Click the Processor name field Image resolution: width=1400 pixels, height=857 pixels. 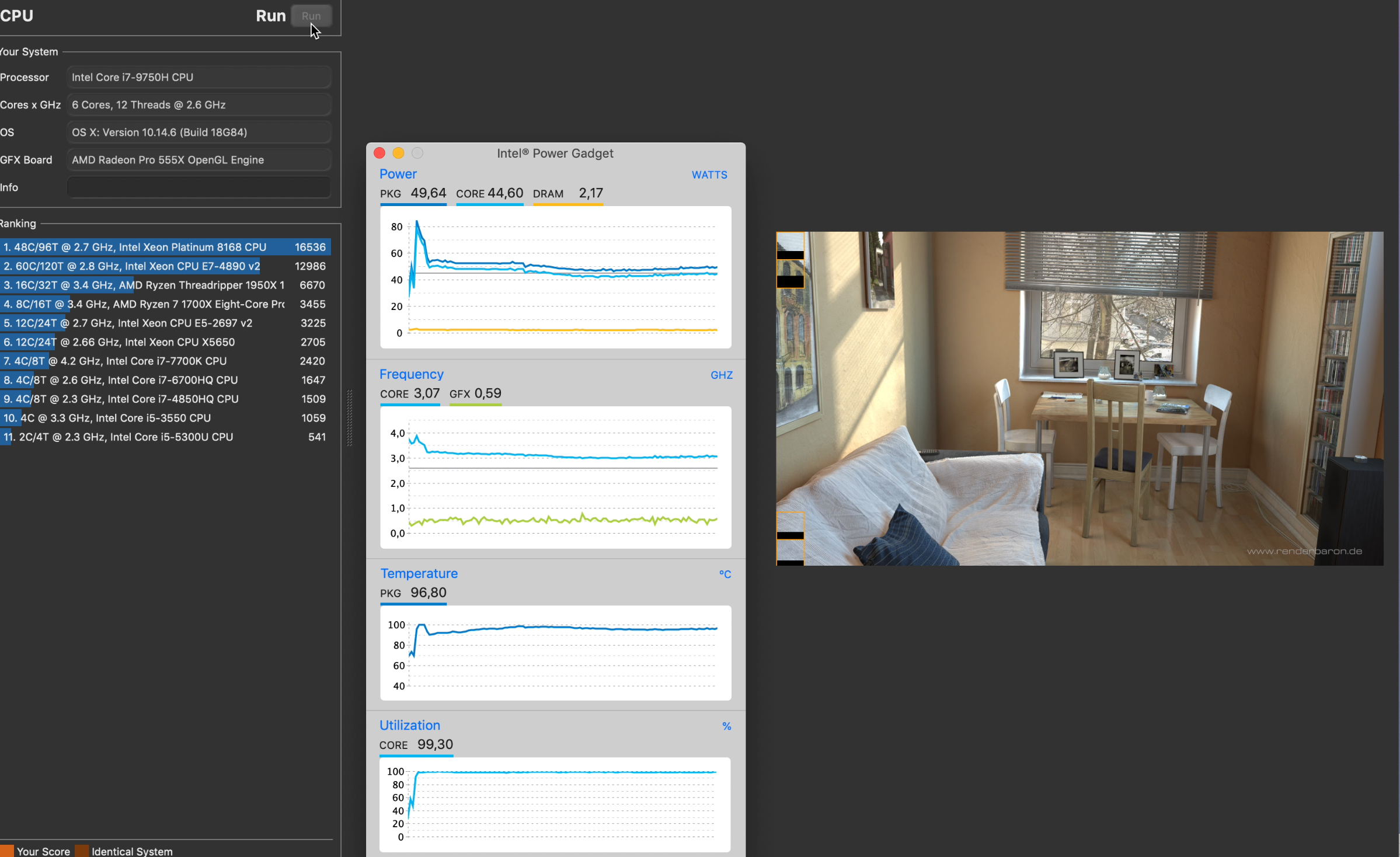198,77
